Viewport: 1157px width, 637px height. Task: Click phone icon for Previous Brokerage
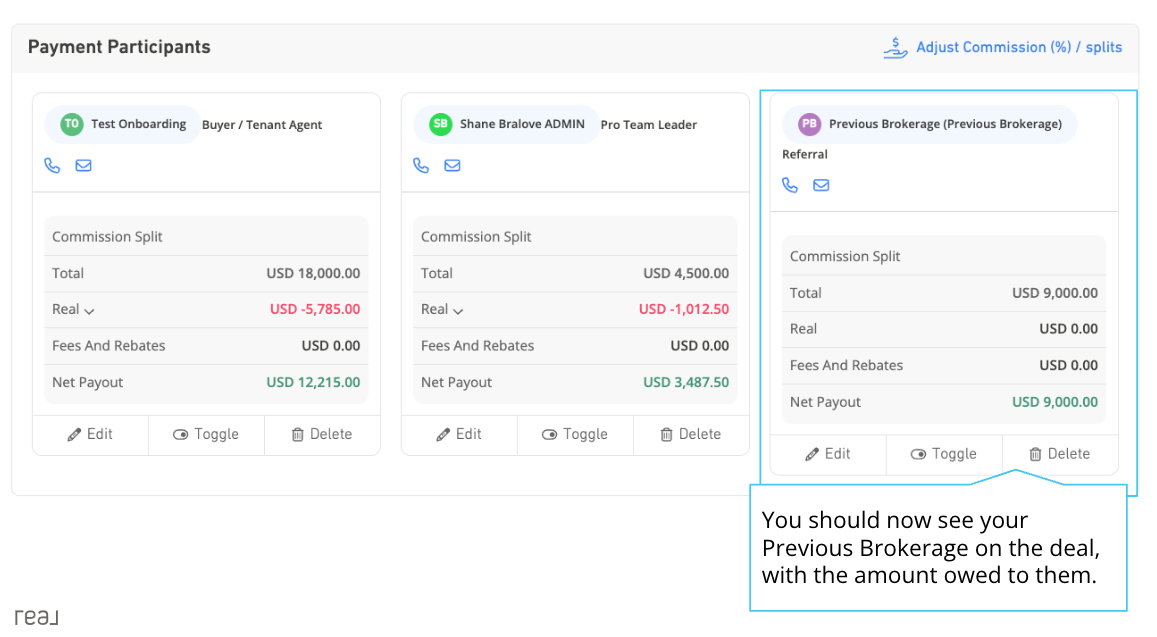[790, 185]
